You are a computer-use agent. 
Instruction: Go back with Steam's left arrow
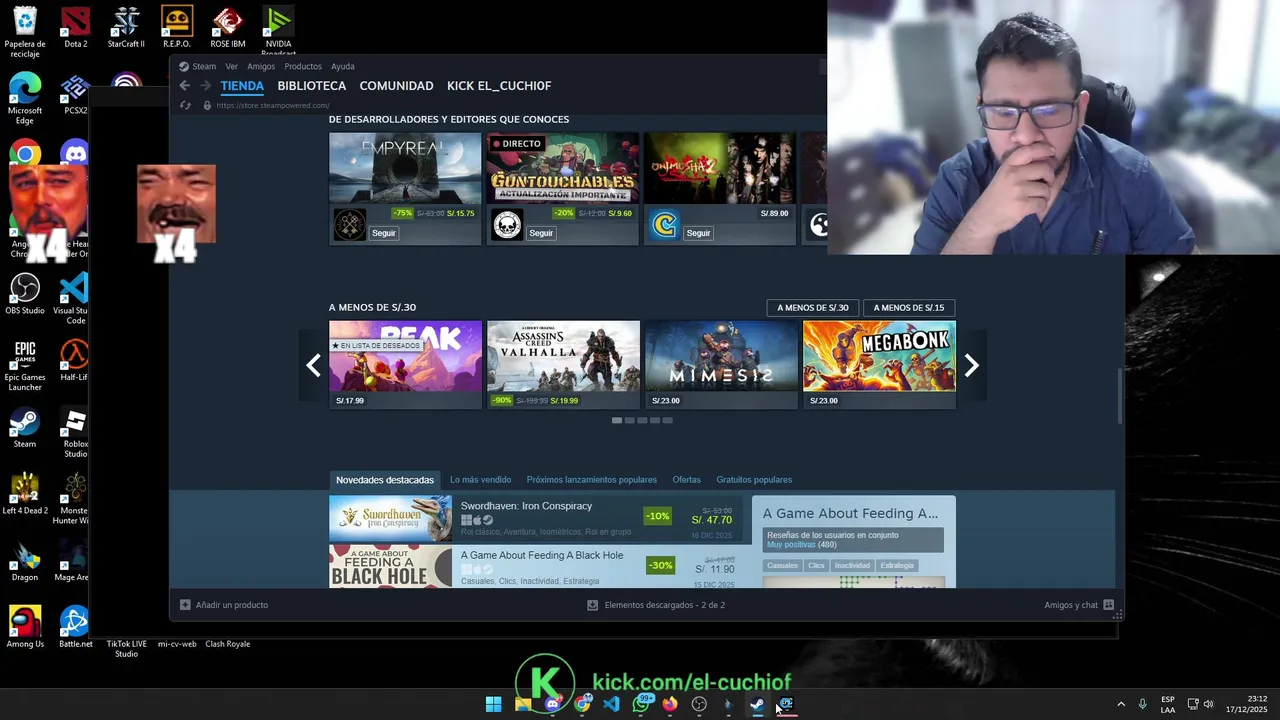(185, 86)
